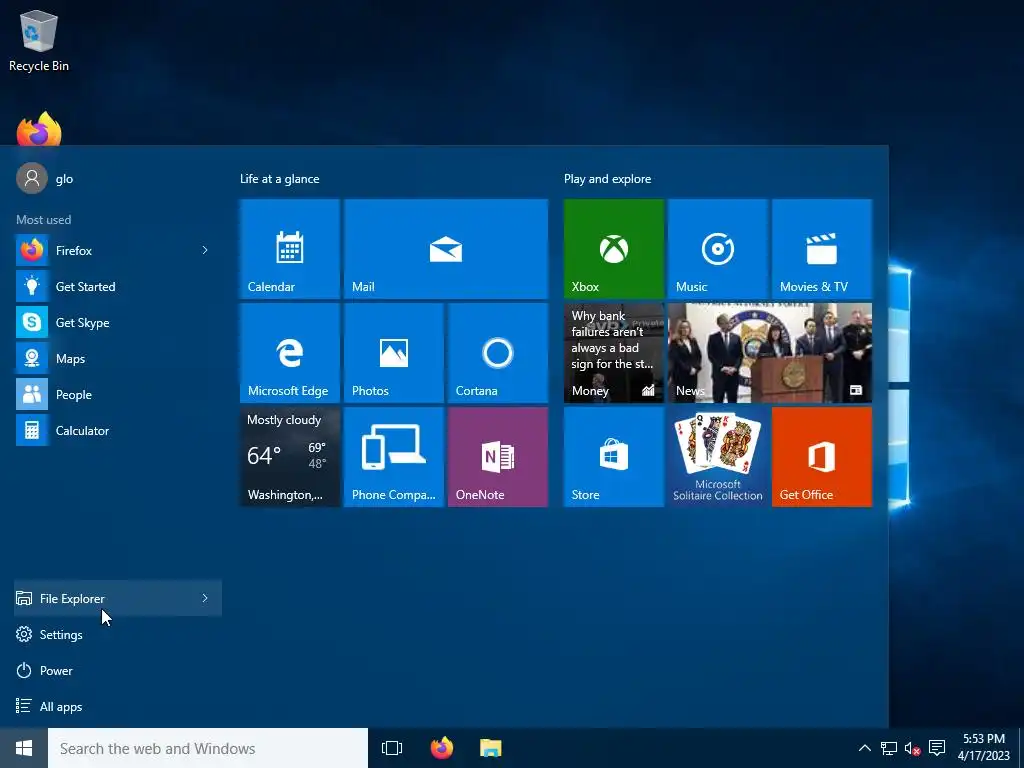Viewport: 1024px width, 768px height.
Task: Launch the Xbox tile
Action: [613, 249]
